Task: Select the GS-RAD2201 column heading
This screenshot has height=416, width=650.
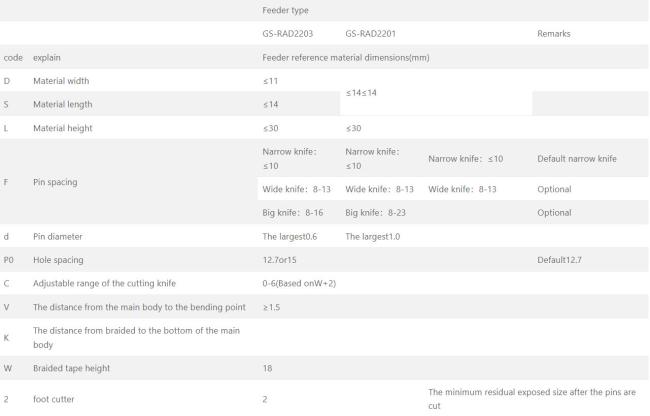Action: tap(371, 34)
